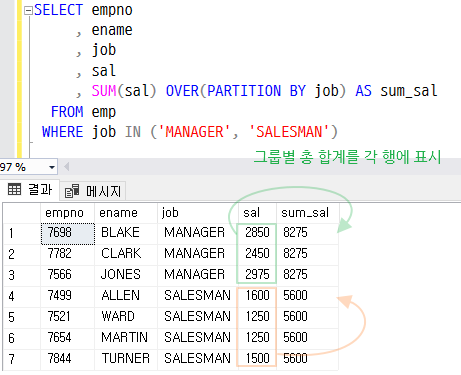
Task: Click the WARD ename cell
Action: 126,317
